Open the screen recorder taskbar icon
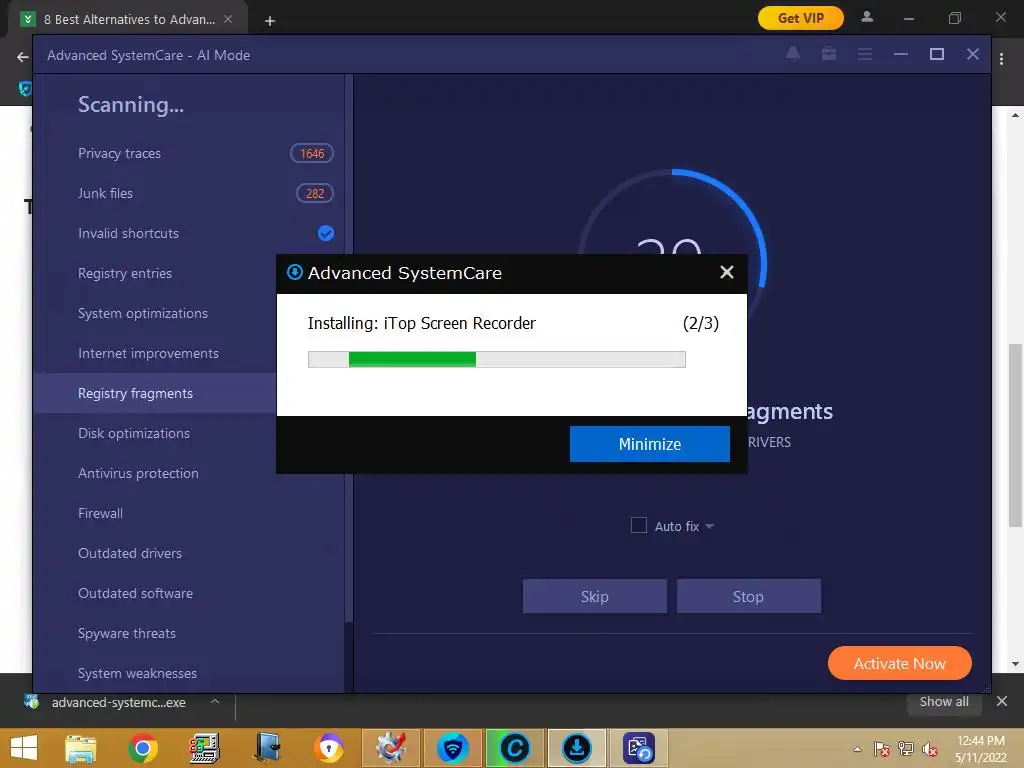This screenshot has width=1024, height=768. 638,748
